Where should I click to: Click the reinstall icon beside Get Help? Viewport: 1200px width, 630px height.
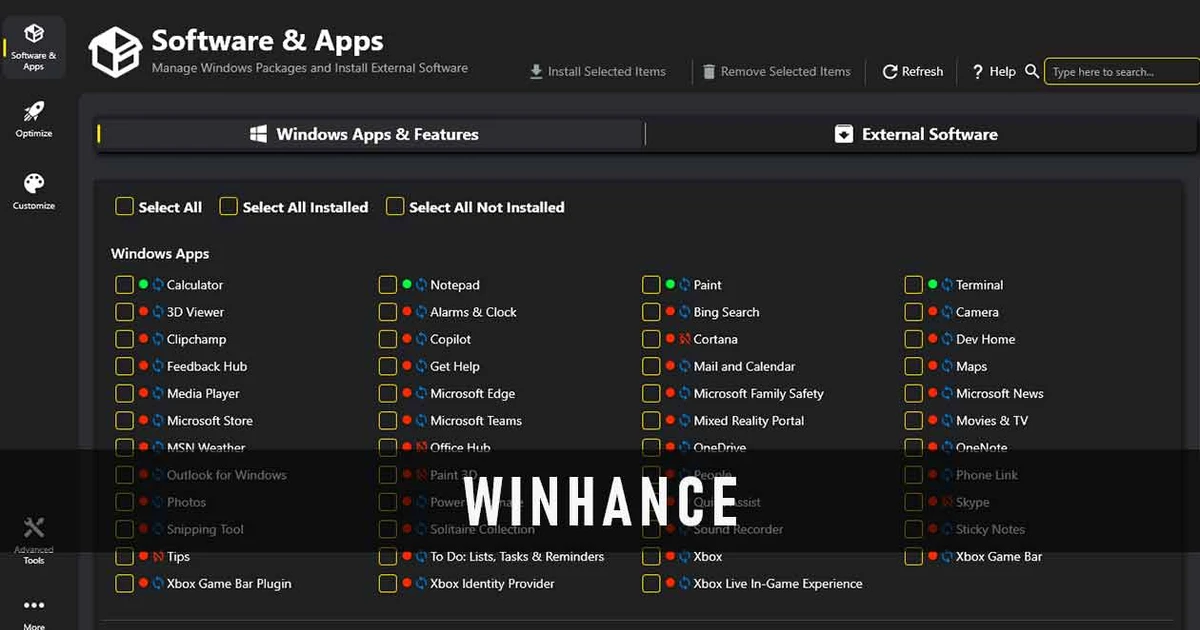pyautogui.click(x=422, y=367)
